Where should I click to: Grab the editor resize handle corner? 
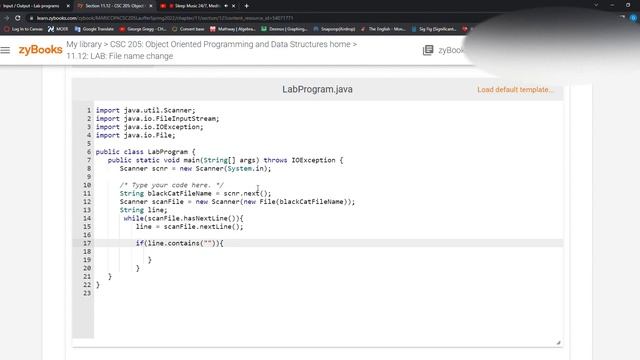click(558, 342)
